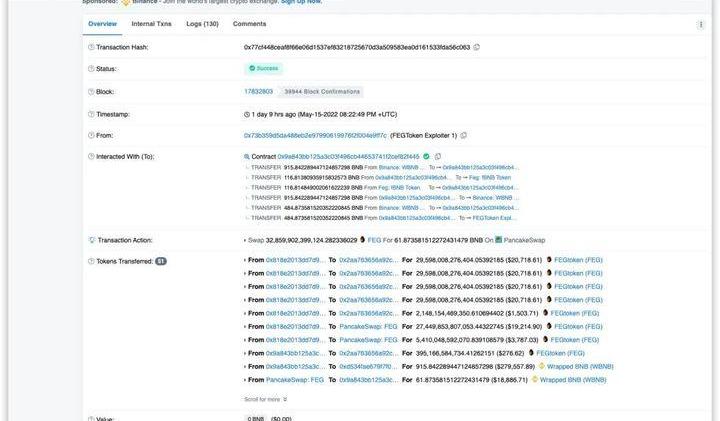Click help icon beside Timestamp label
This screenshot has width=720, height=421.
tap(91, 114)
